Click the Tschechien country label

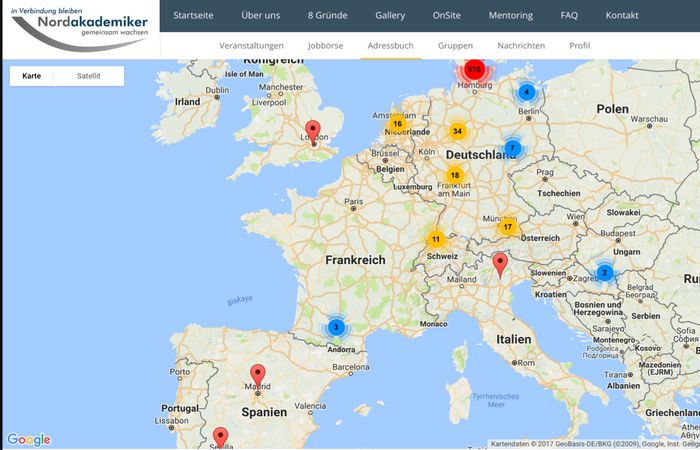[x=558, y=193]
